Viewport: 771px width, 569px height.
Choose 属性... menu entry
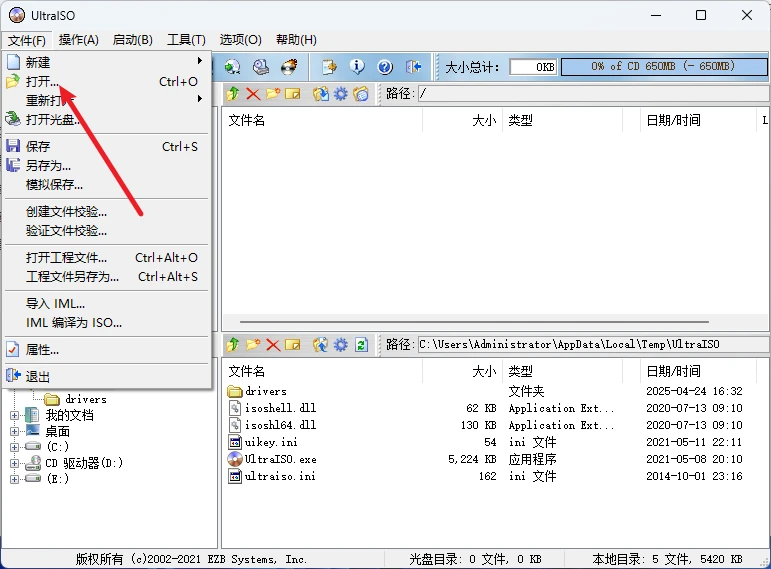pyautogui.click(x=107, y=350)
